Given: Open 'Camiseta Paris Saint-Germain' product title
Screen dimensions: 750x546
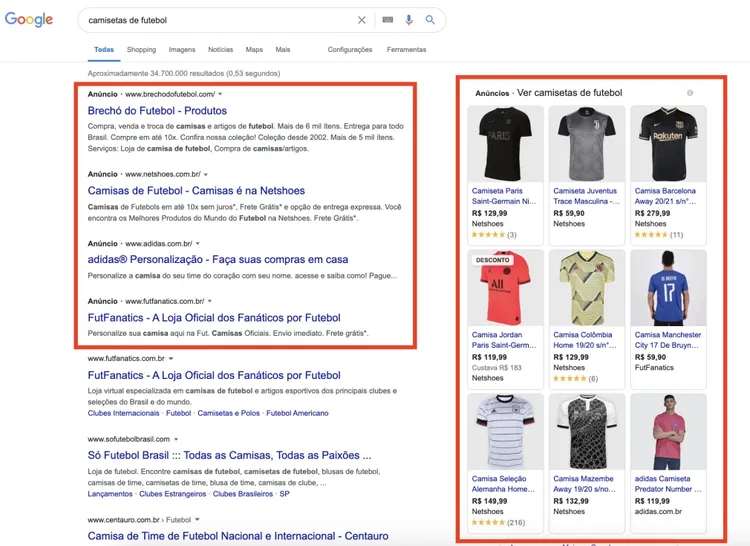Looking at the screenshot, I should 504,196.
